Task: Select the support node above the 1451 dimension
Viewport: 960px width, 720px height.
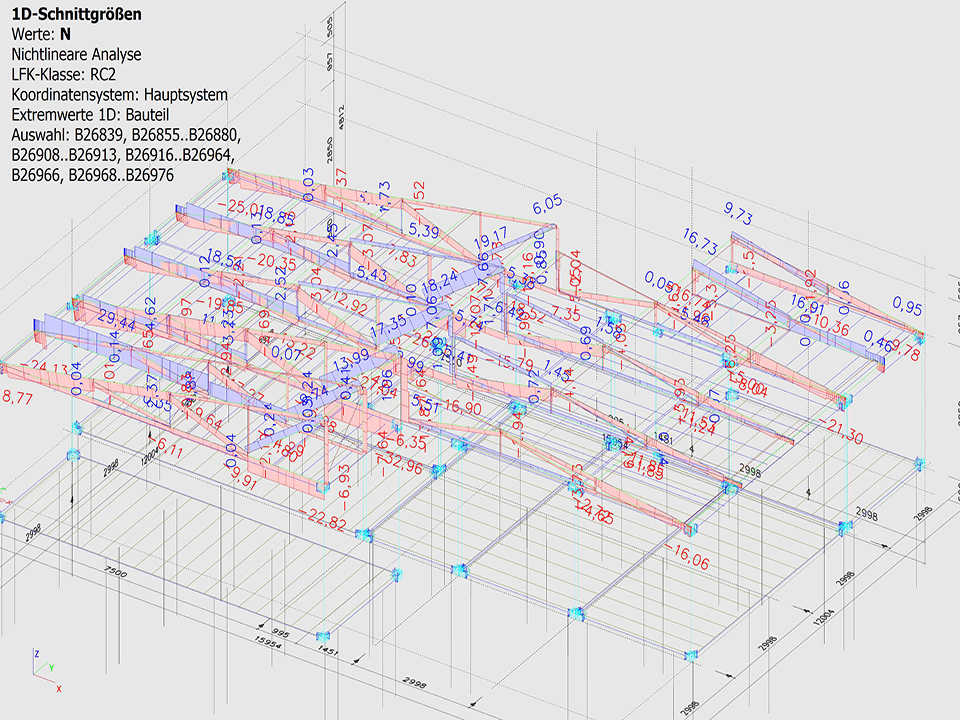Action: (324, 636)
